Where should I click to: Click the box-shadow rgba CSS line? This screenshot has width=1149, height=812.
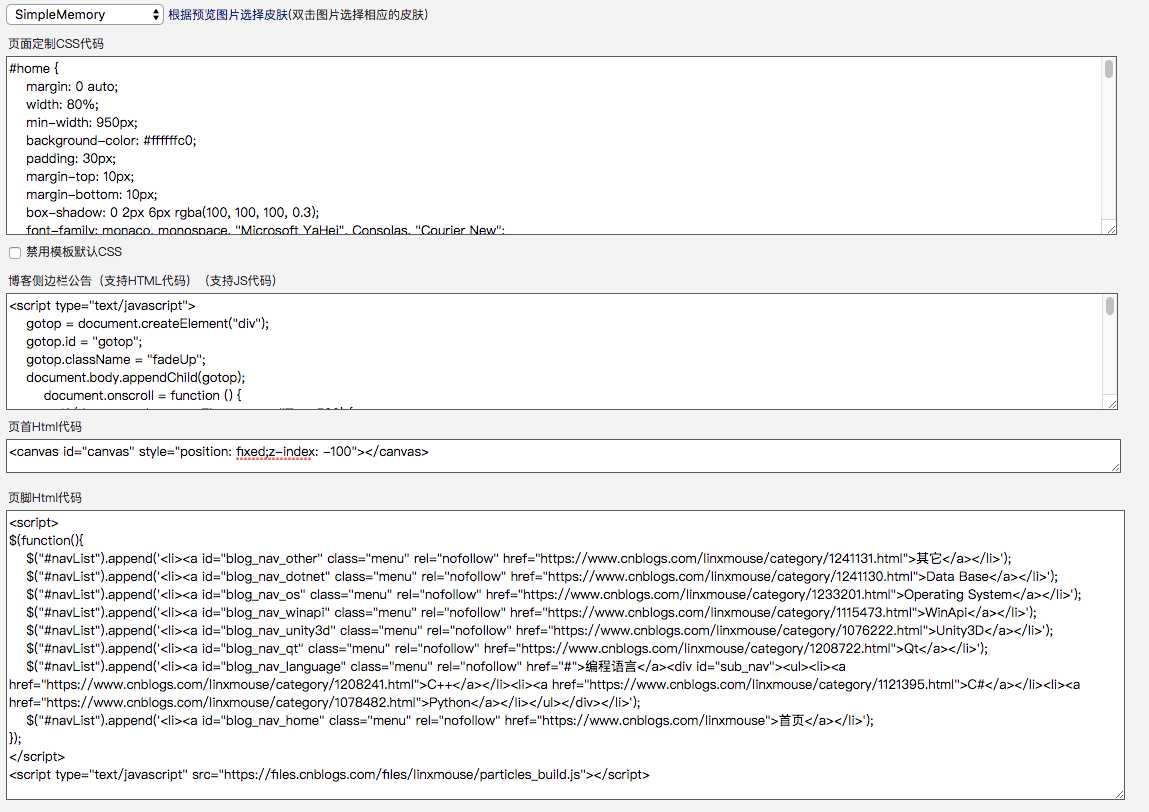click(172, 212)
